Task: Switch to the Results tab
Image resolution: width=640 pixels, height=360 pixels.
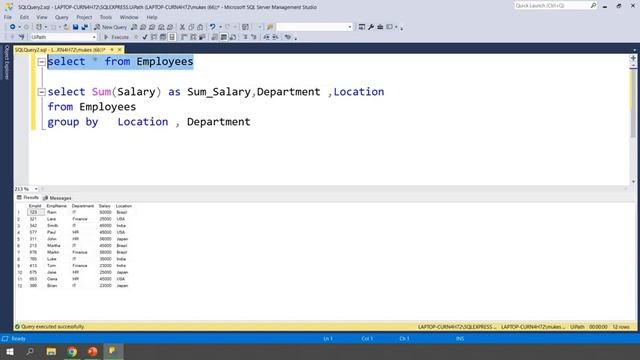Action: pyautogui.click(x=28, y=198)
